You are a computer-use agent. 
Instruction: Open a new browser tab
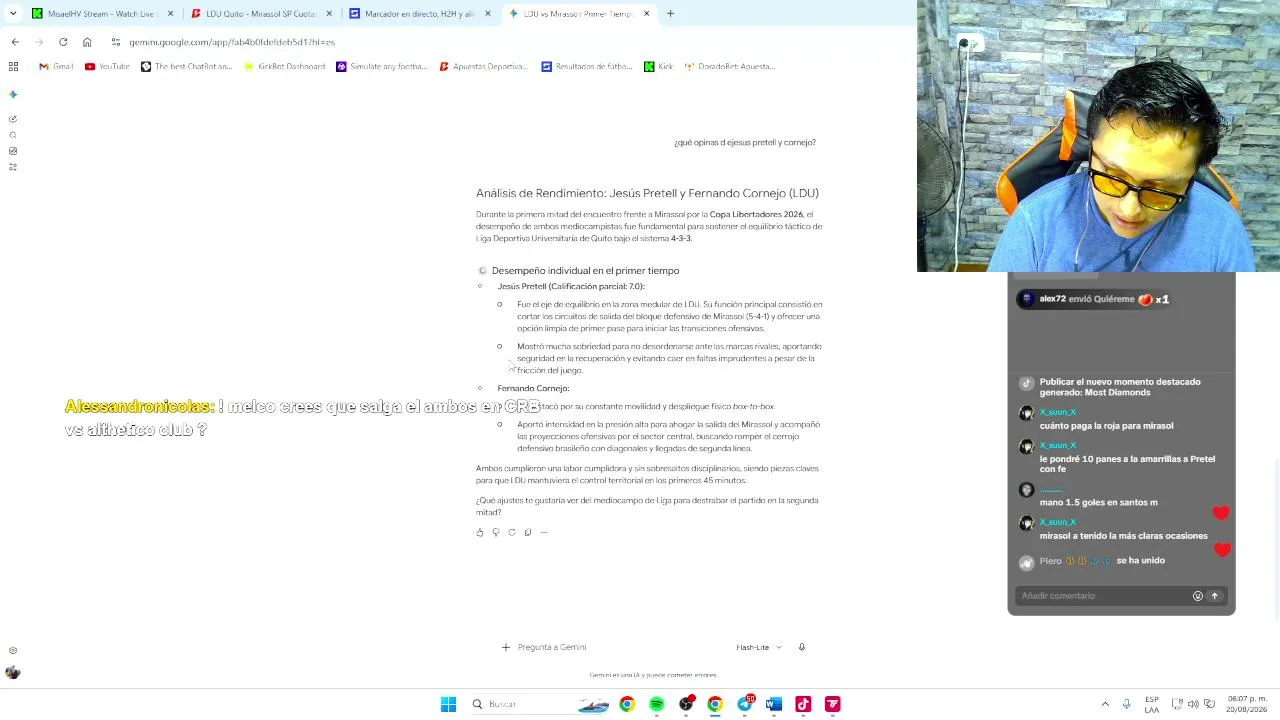[670, 14]
